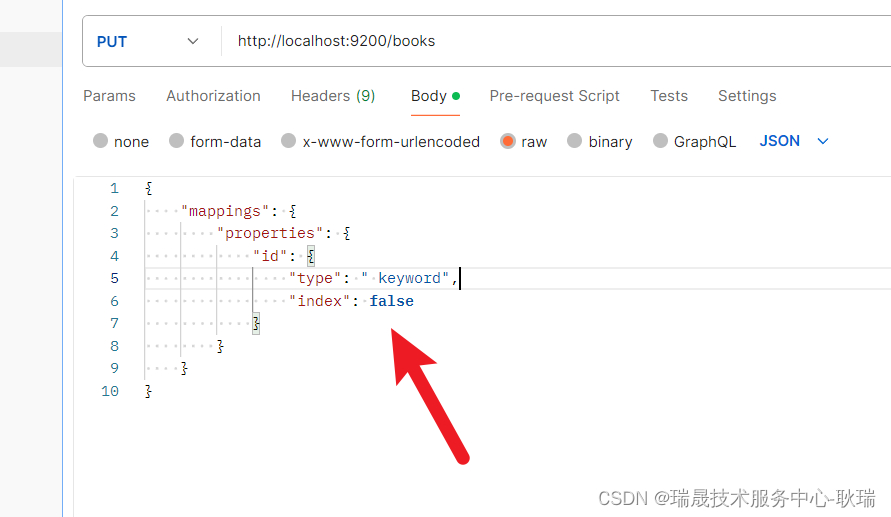Click the "id" key on line 4
This screenshot has height=517, width=891.
point(270,256)
